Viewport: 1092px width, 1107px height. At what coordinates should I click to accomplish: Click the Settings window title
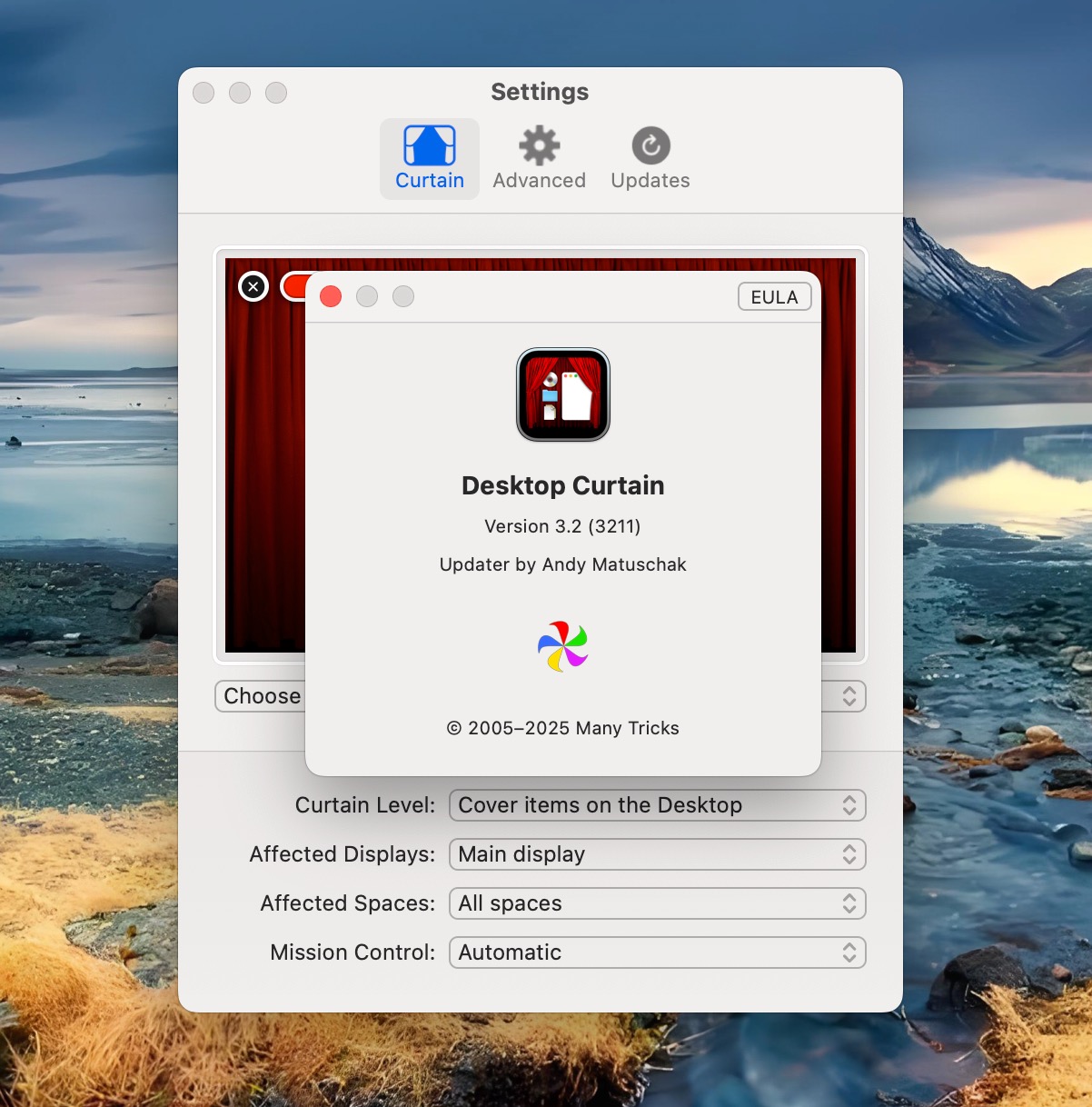point(540,92)
